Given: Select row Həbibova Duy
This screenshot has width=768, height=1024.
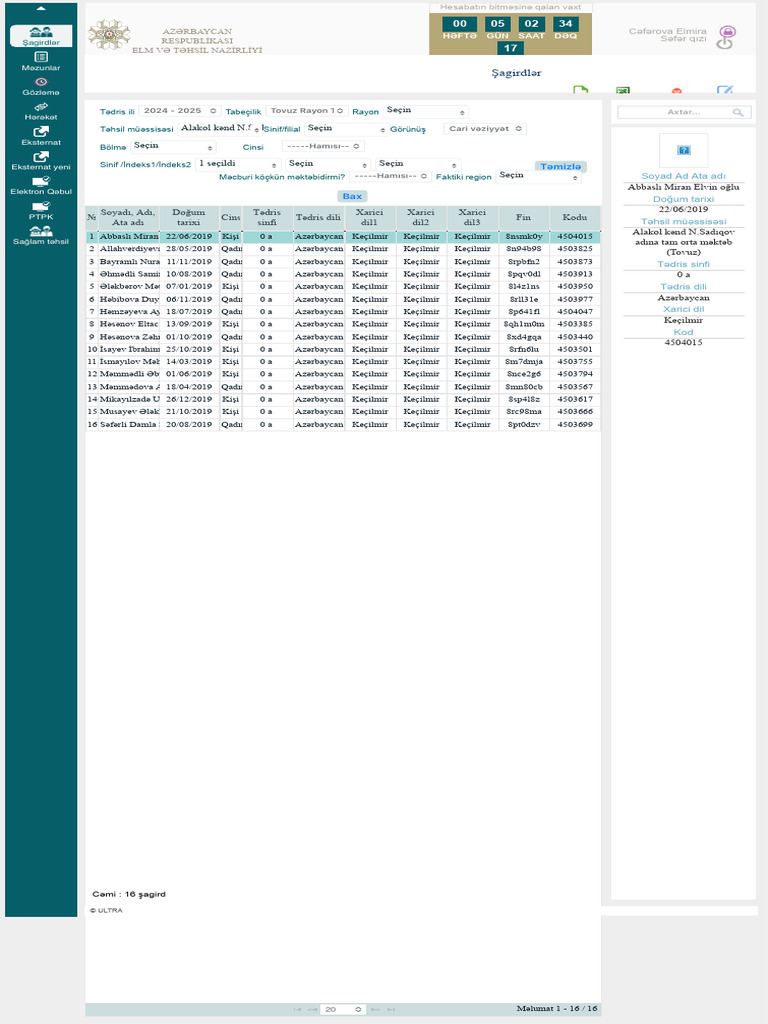Looking at the screenshot, I should (x=343, y=299).
